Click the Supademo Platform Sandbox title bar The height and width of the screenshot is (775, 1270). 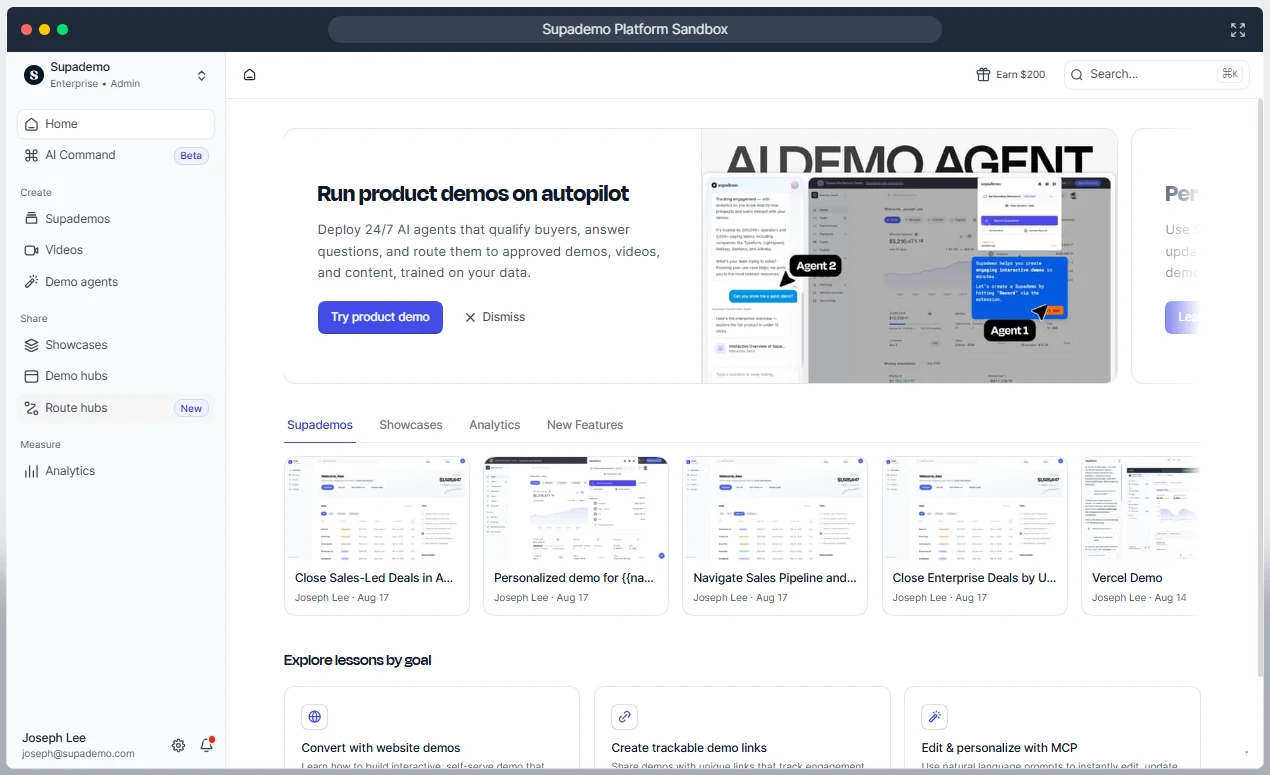click(x=635, y=29)
